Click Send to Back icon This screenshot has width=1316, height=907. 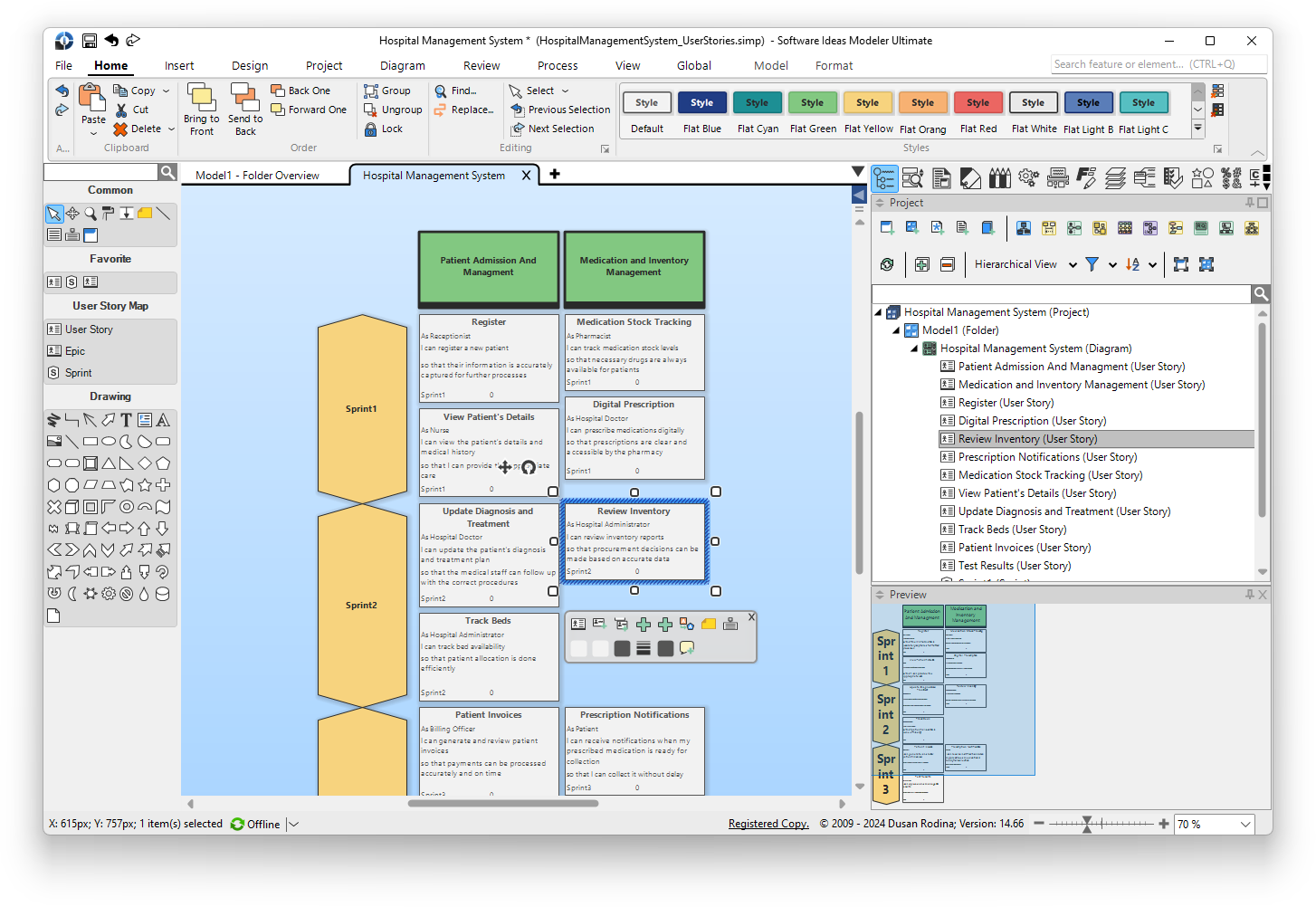pyautogui.click(x=244, y=97)
